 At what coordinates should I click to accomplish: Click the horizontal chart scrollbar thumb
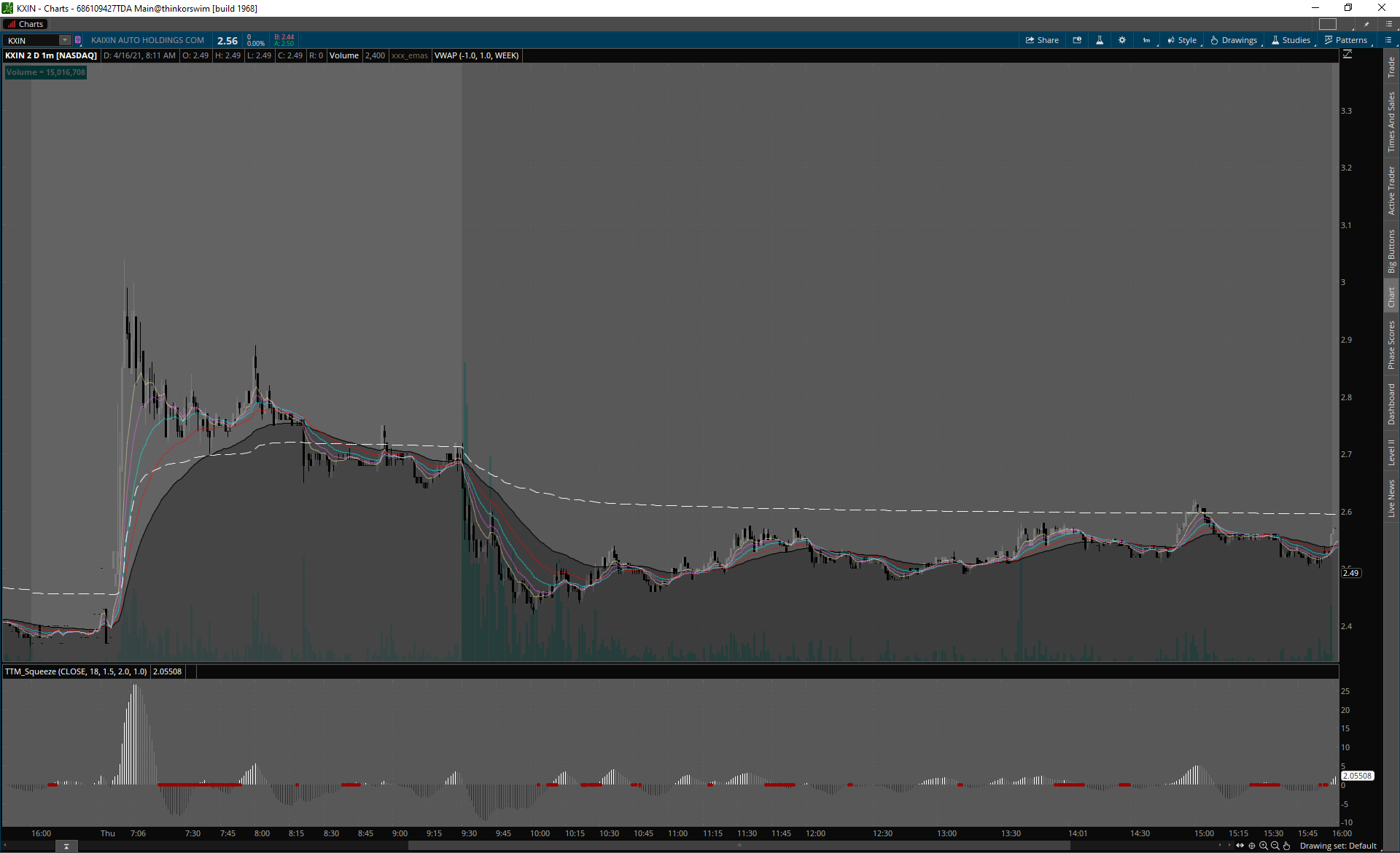point(739,846)
